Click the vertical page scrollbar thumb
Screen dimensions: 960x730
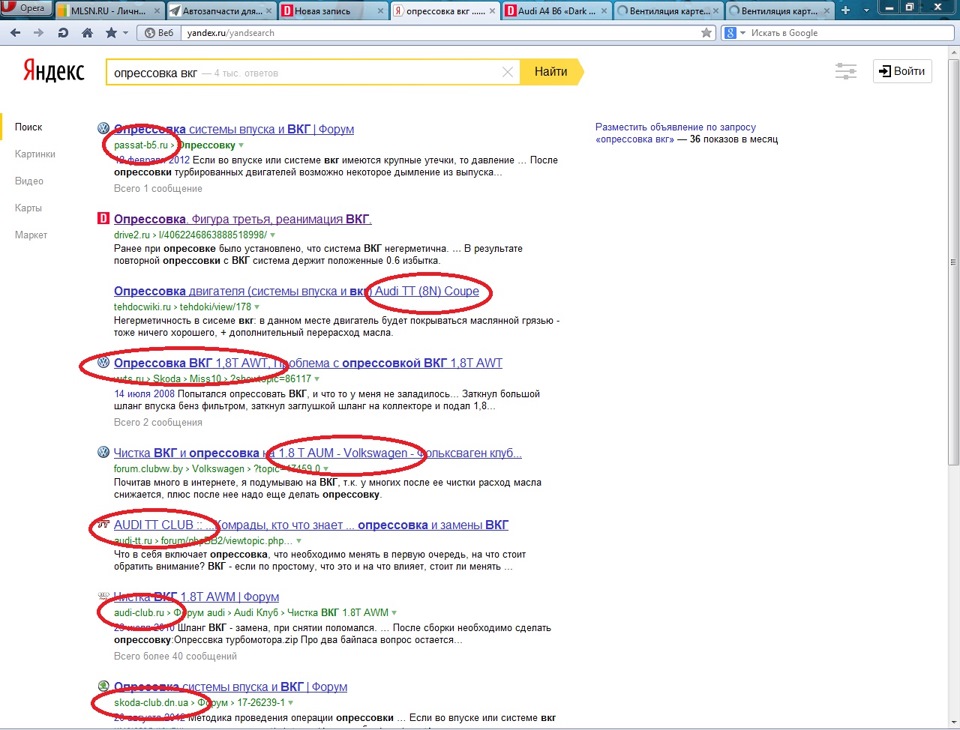pyautogui.click(x=953, y=262)
